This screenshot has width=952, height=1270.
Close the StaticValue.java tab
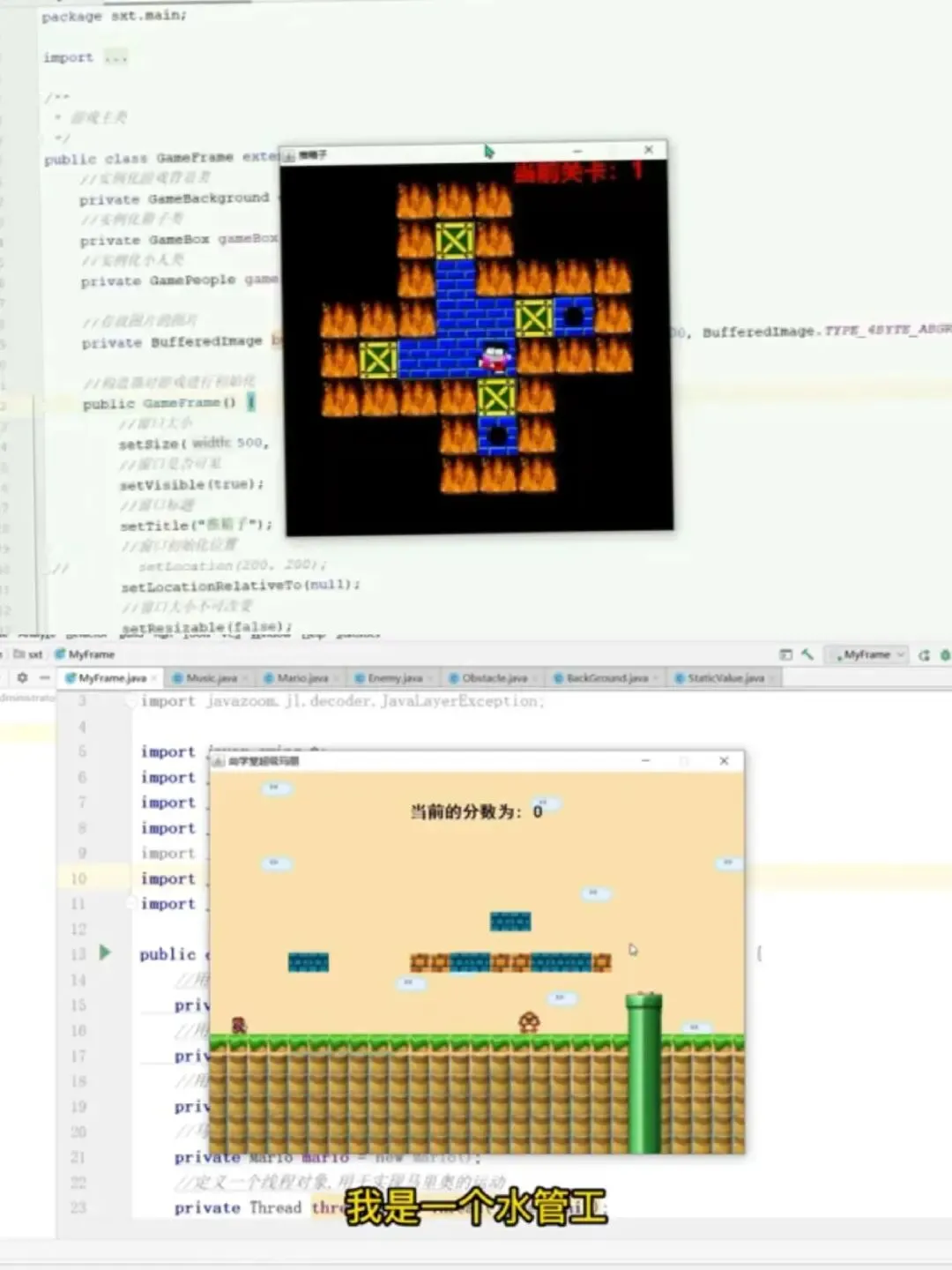click(772, 678)
